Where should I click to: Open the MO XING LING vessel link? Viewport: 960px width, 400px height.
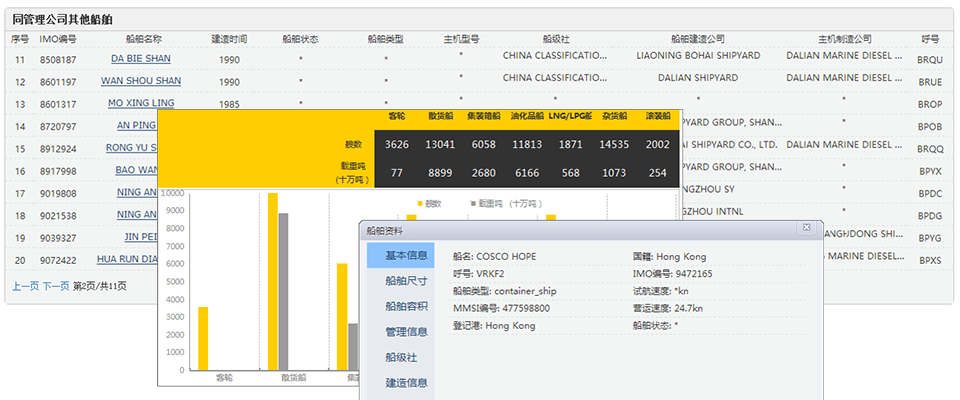coord(140,104)
